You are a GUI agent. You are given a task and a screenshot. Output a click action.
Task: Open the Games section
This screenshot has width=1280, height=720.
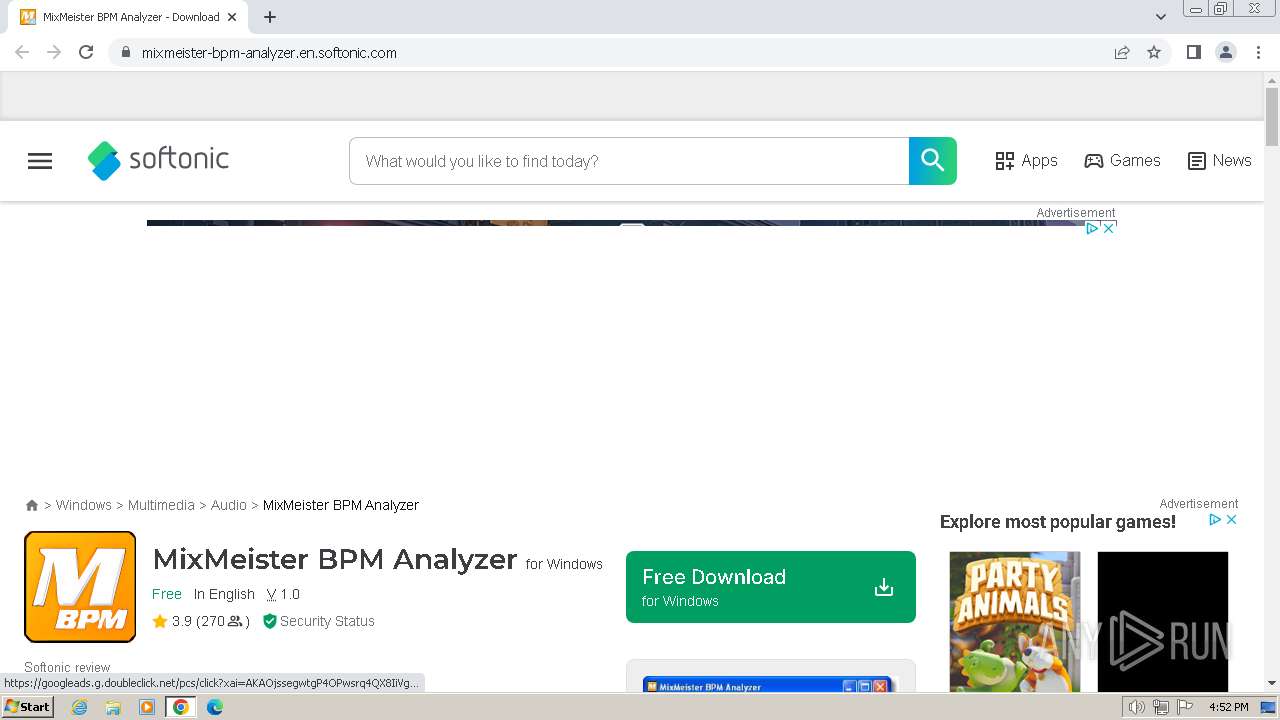(x=1122, y=161)
